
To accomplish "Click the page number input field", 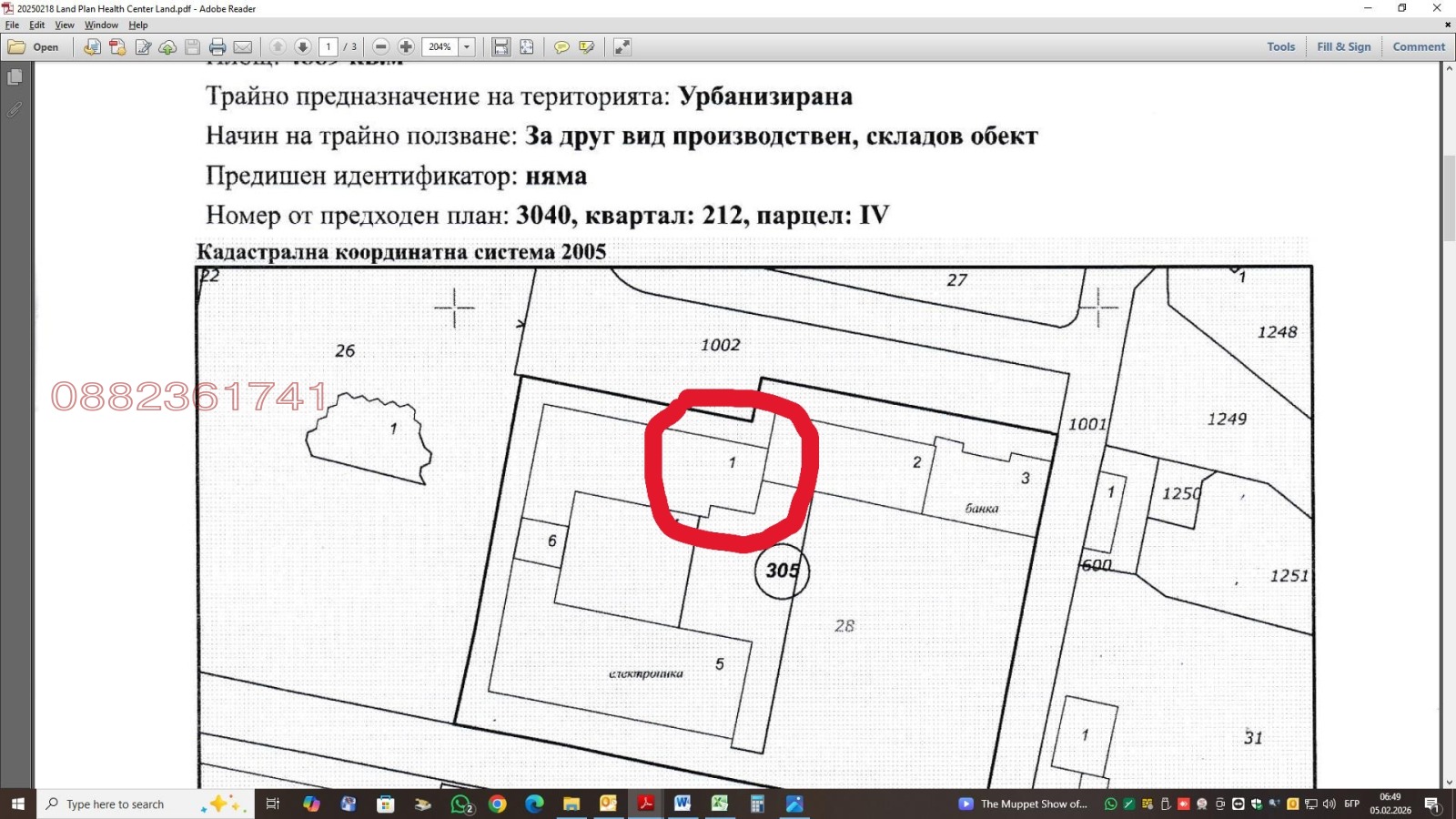I will click(329, 47).
